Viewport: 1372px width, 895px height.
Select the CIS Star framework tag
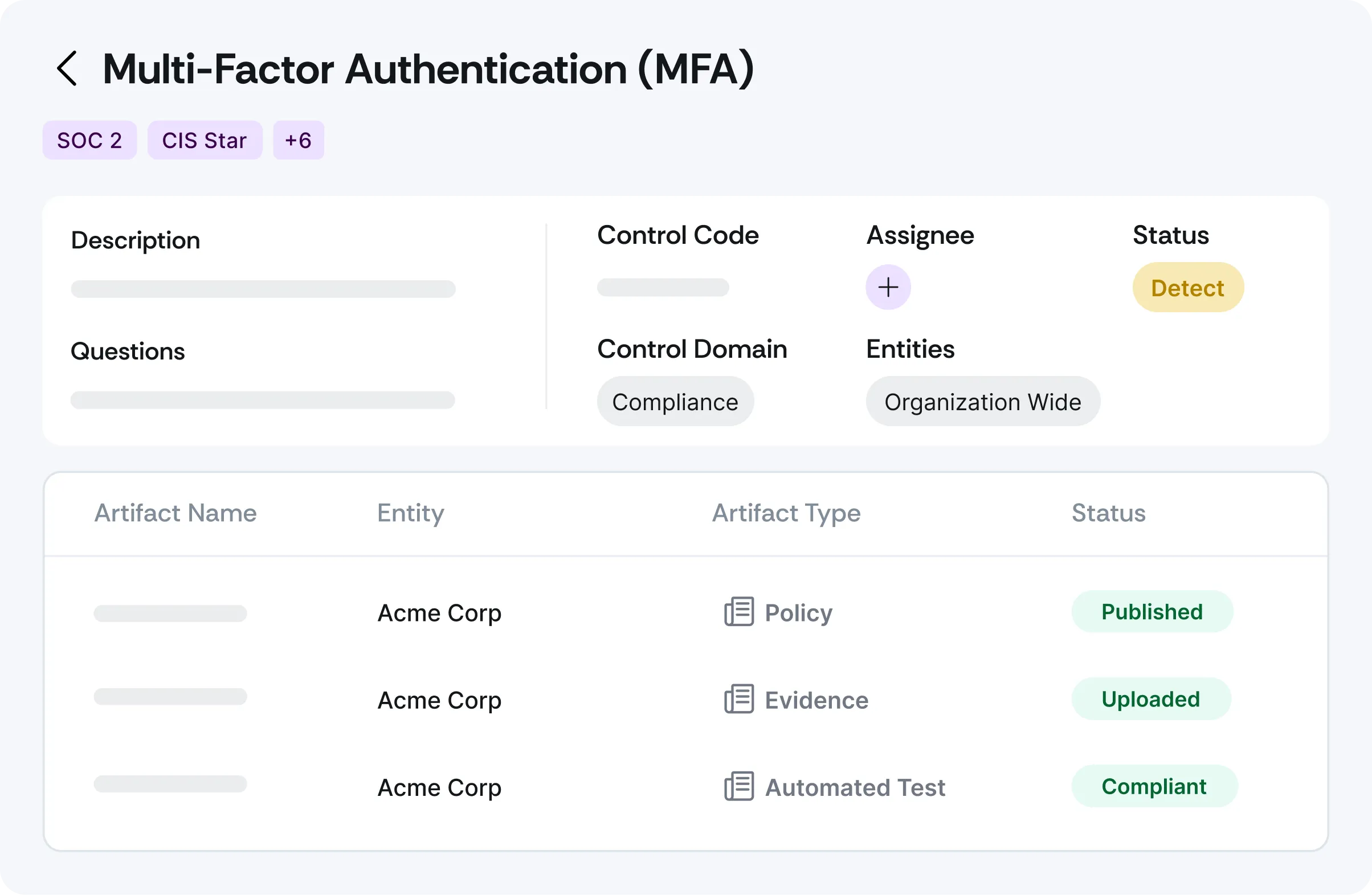(x=205, y=140)
